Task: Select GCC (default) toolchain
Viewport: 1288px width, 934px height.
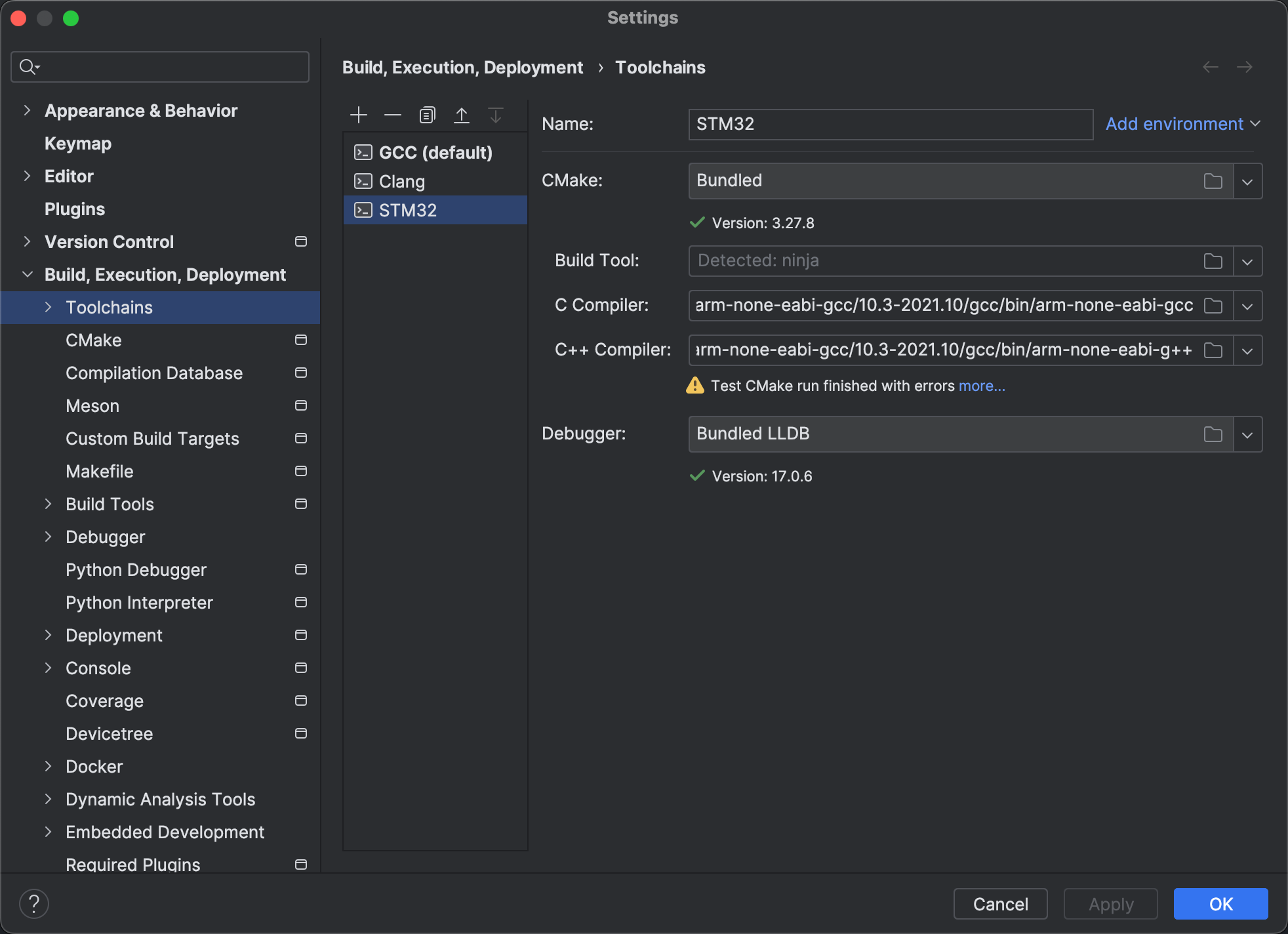Action: tap(435, 152)
